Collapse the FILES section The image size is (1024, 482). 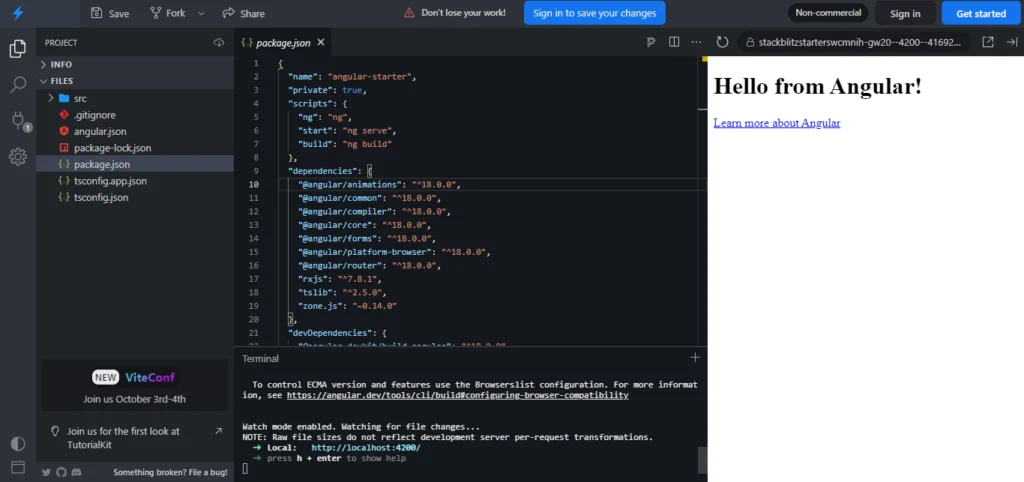click(x=135, y=81)
